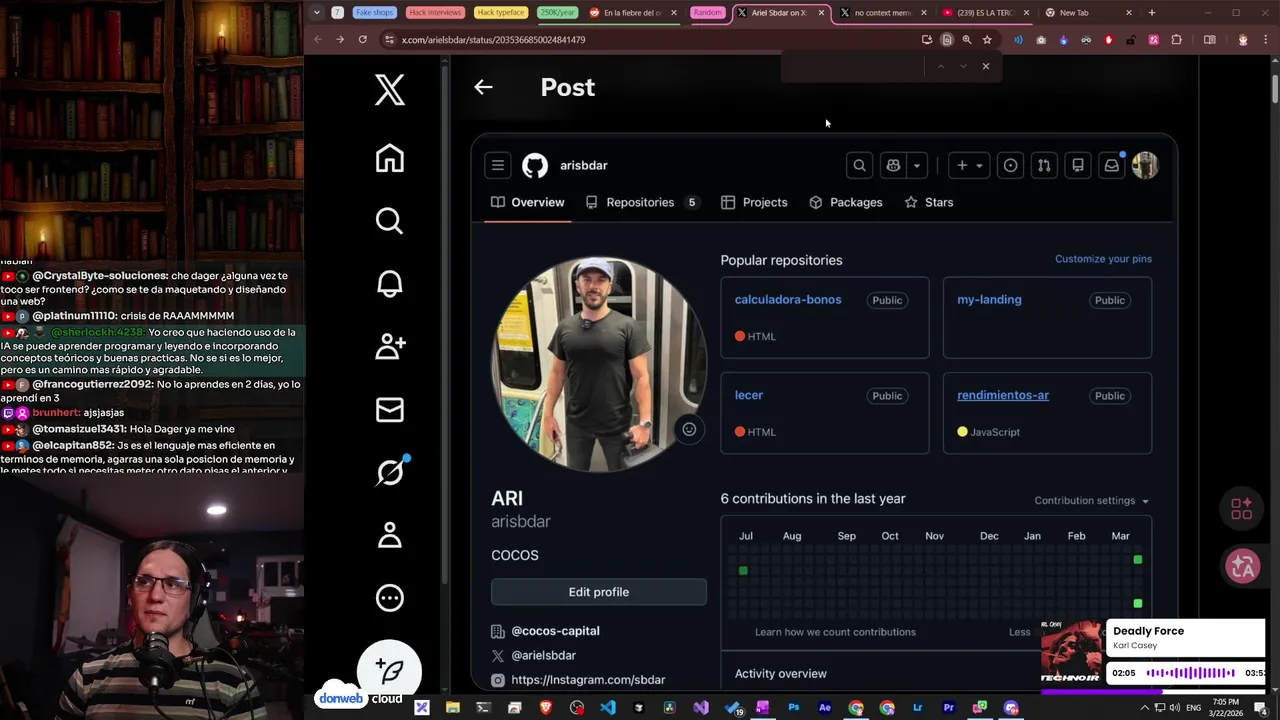Screen dimensions: 1280x720
Task: Select the Projects tab
Action: (754, 202)
